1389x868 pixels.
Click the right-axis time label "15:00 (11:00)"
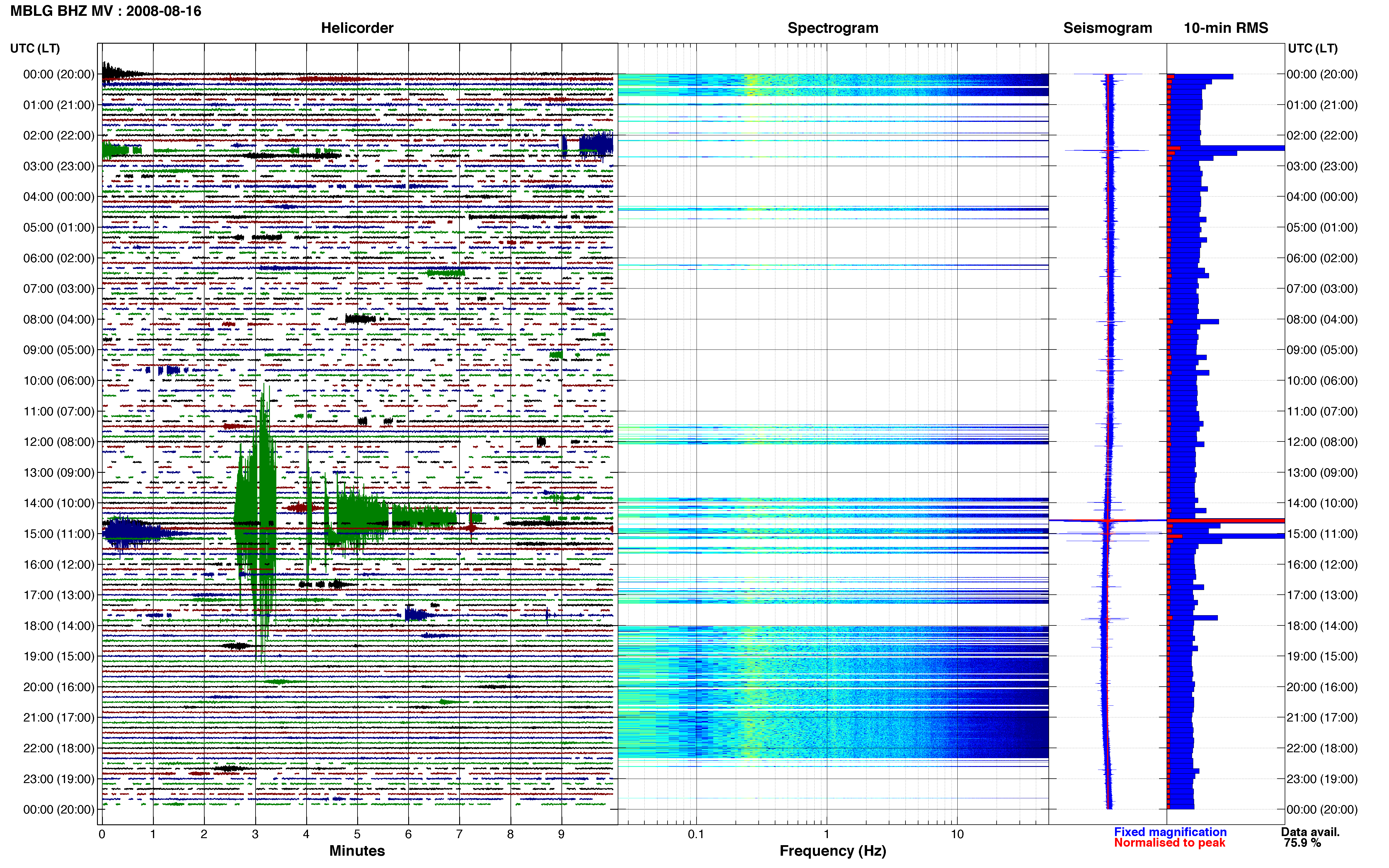[x=1322, y=534]
